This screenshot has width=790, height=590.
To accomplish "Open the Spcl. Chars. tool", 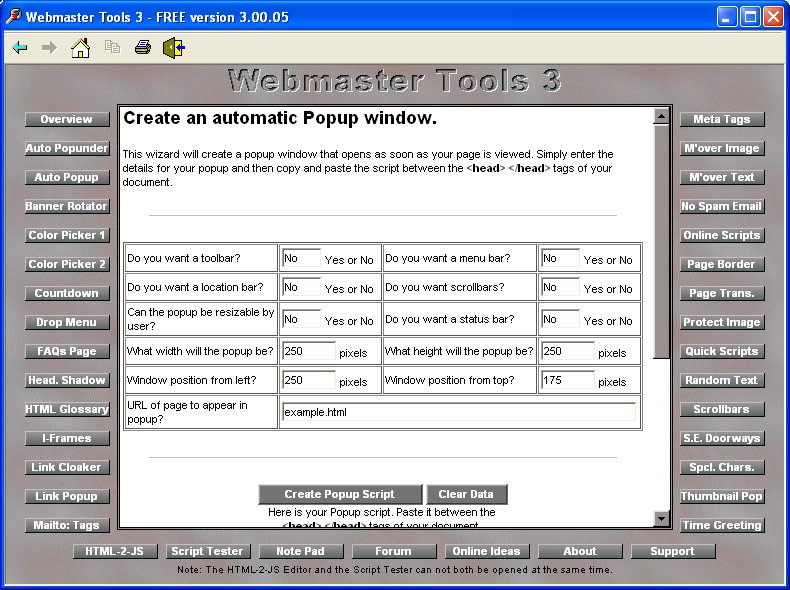I will click(x=722, y=467).
